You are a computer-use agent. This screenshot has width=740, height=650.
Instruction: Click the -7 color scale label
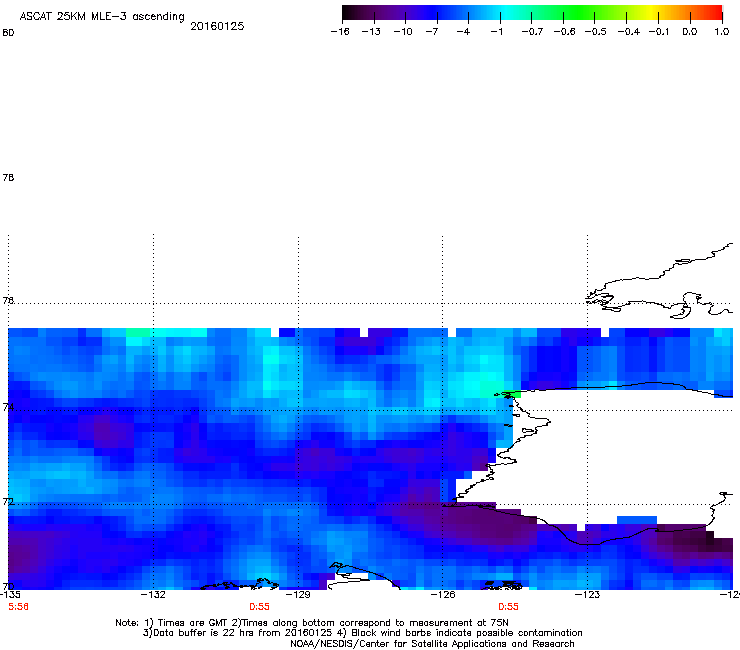(x=432, y=32)
